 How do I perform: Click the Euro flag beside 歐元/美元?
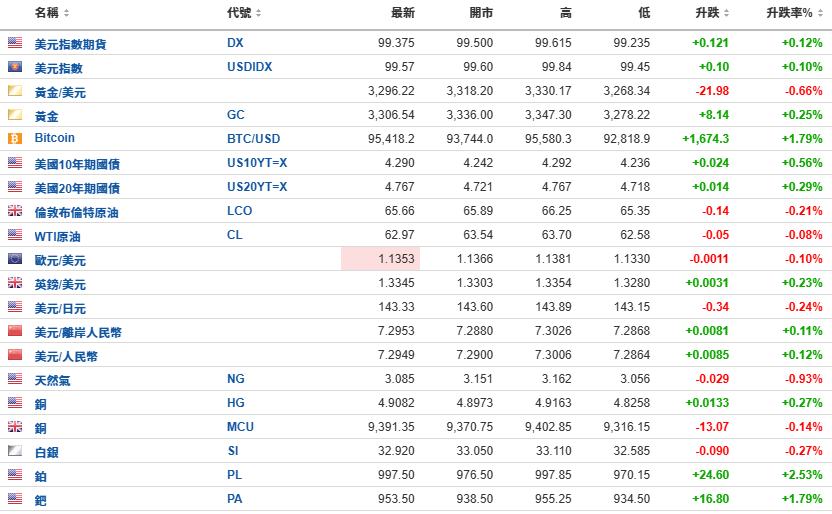coord(15,259)
